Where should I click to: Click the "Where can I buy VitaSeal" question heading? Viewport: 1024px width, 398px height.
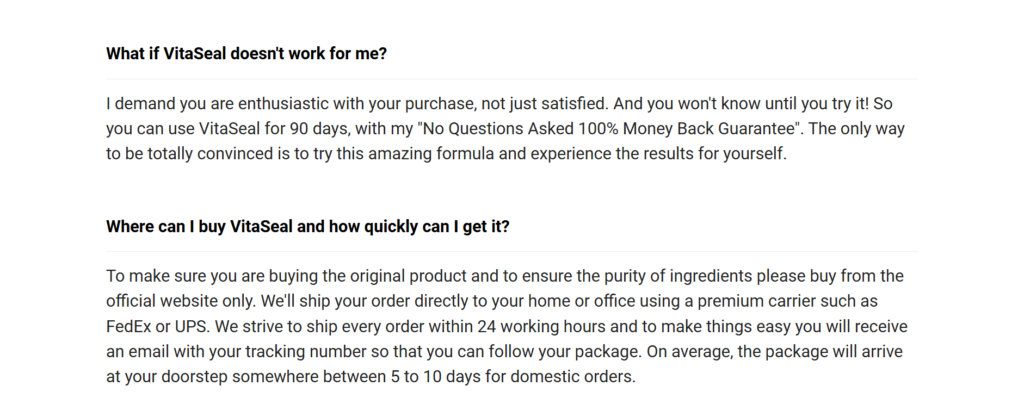click(308, 226)
